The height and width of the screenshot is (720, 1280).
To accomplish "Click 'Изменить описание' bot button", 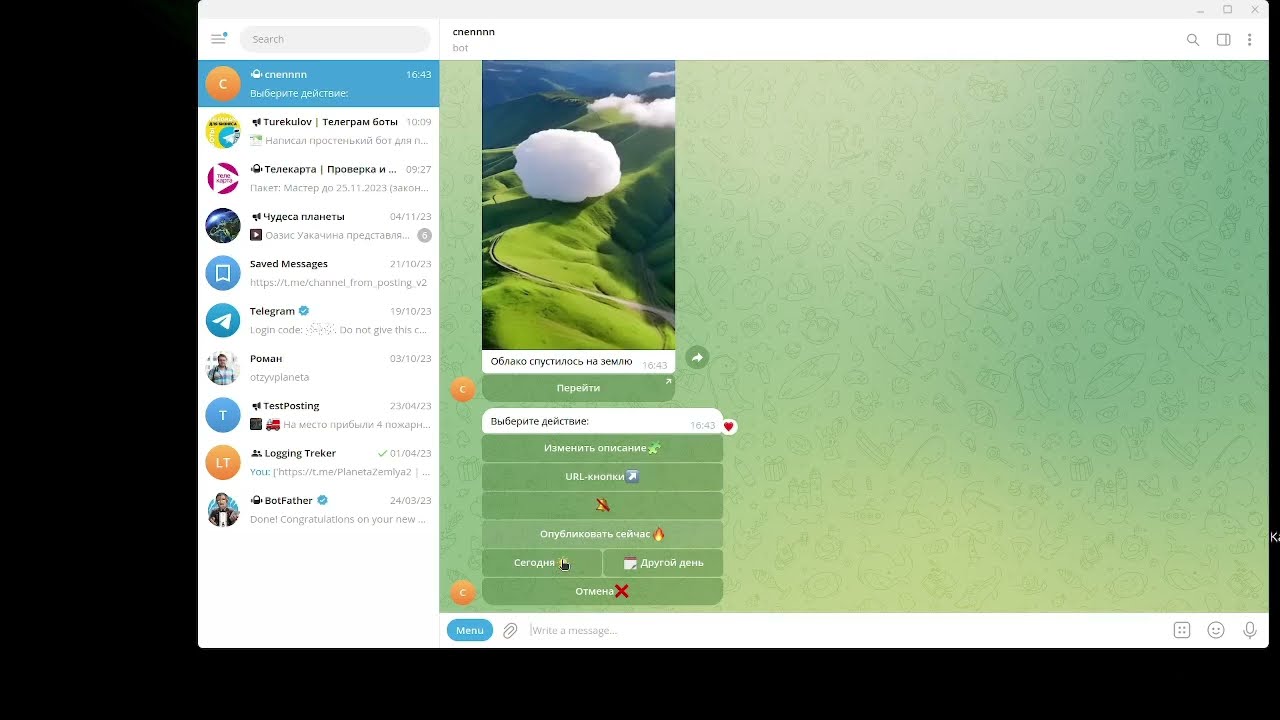I will 602,448.
